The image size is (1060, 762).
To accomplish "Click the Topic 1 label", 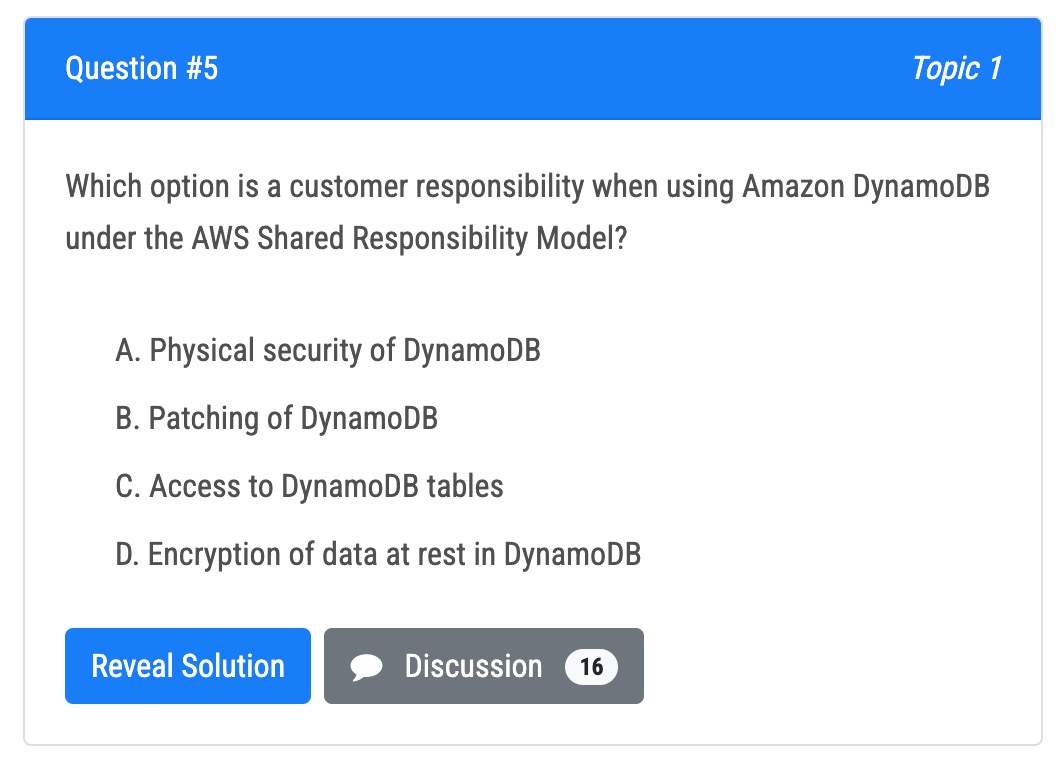I will pyautogui.click(x=955, y=68).
